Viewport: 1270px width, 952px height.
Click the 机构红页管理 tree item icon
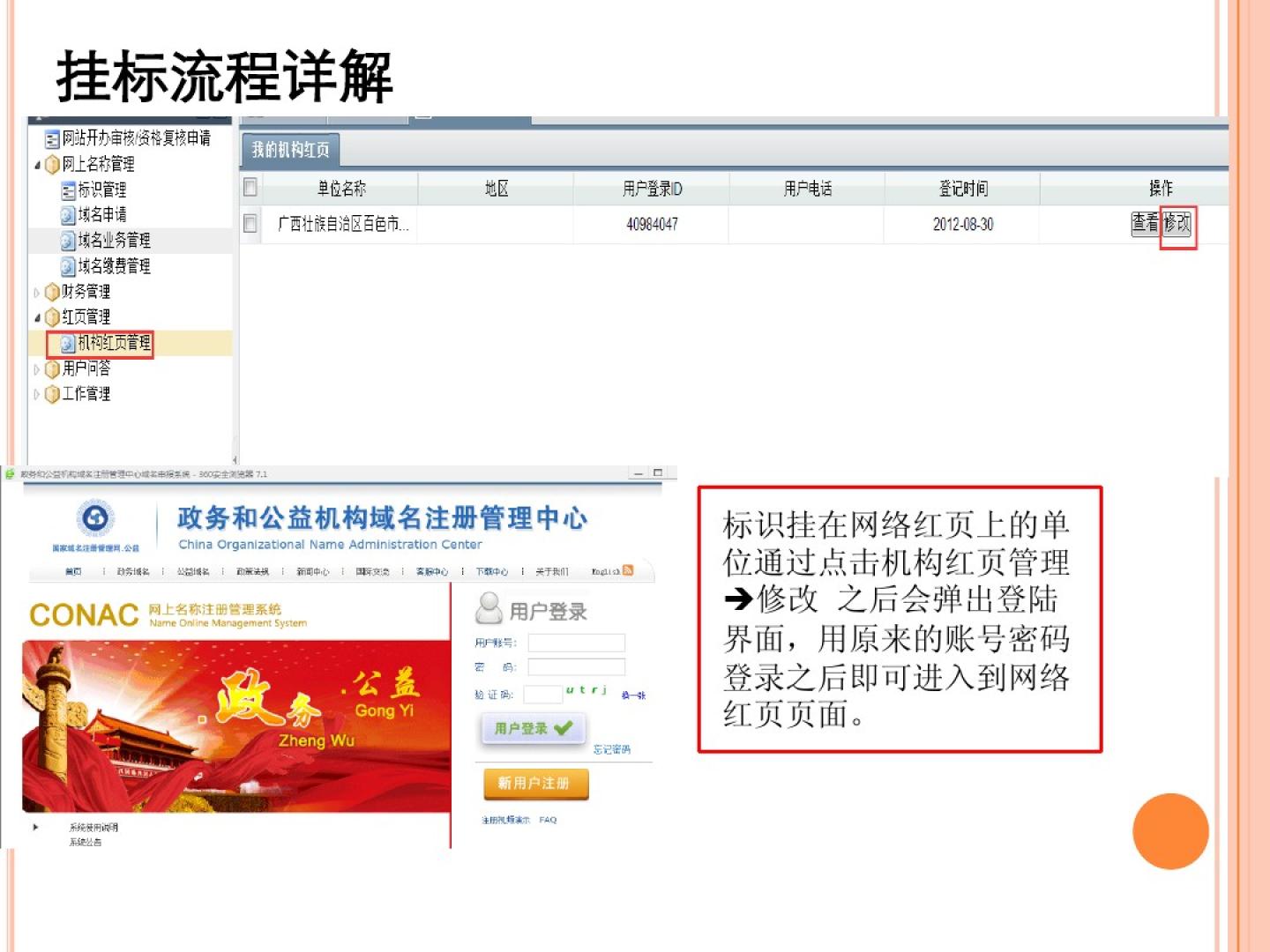[x=68, y=343]
